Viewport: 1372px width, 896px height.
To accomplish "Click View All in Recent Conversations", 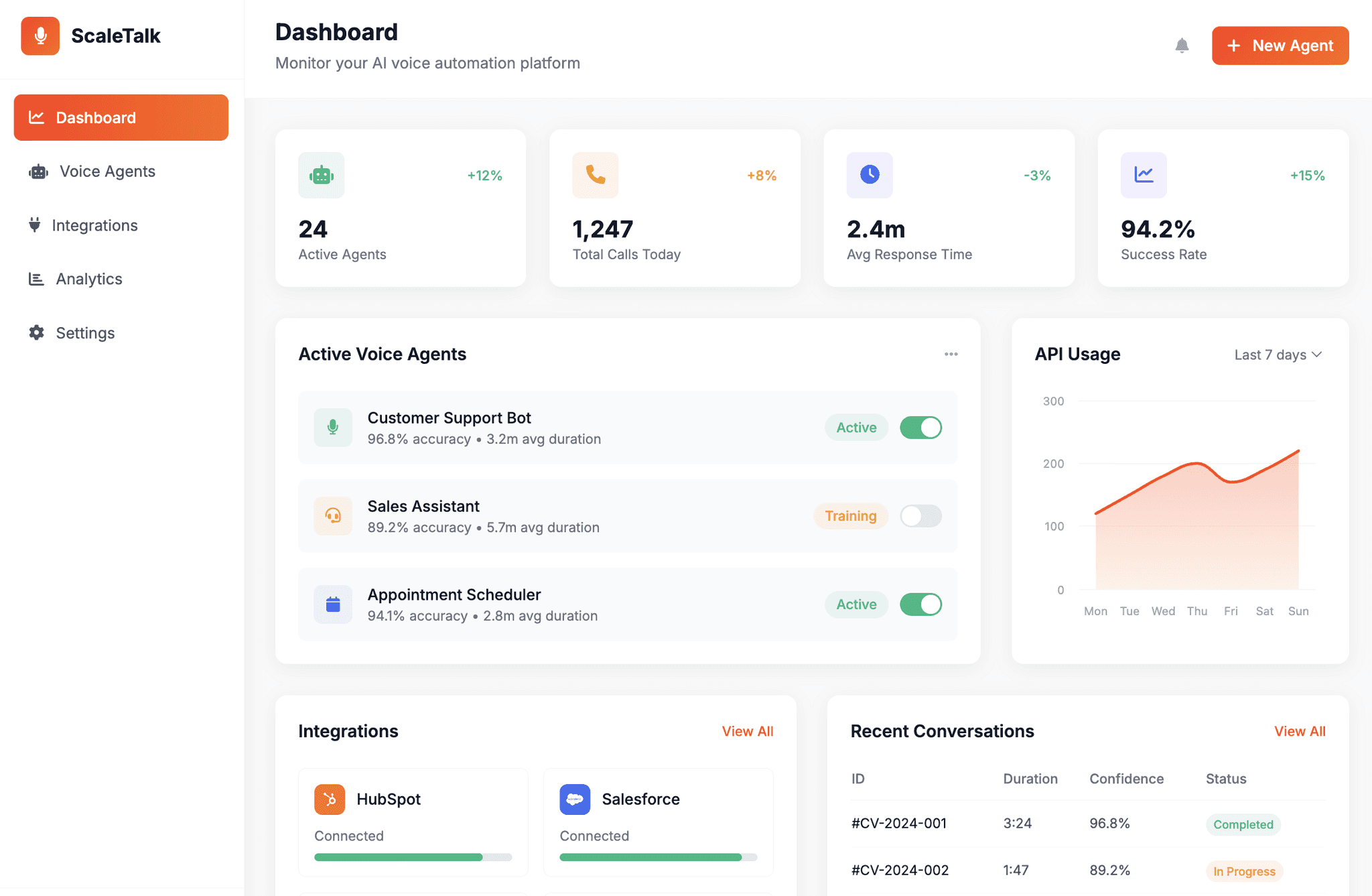I will click(x=1299, y=731).
